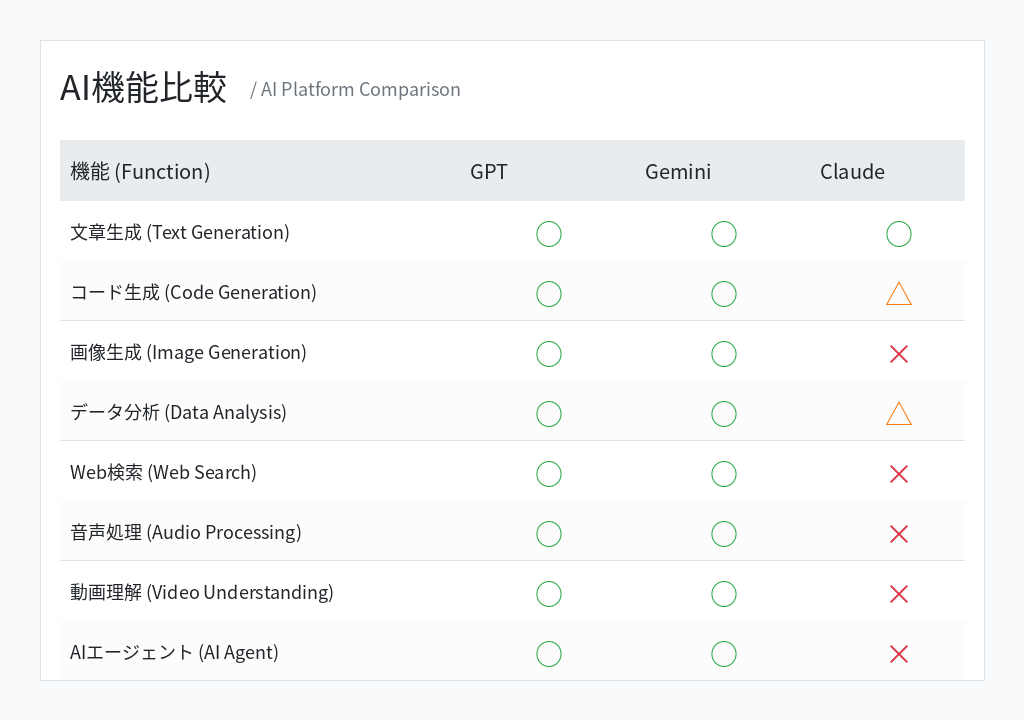
Task: Select the 文章生成 (Text Generation) row label
Action: click(180, 233)
